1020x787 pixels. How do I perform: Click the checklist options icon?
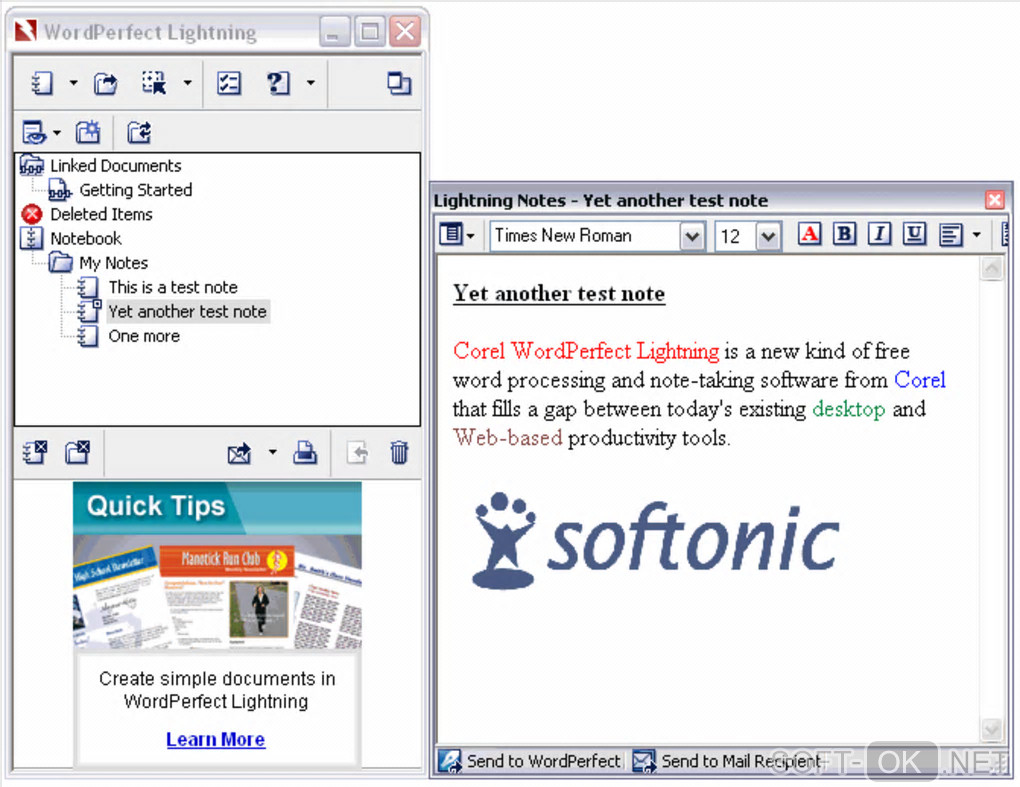click(x=228, y=83)
